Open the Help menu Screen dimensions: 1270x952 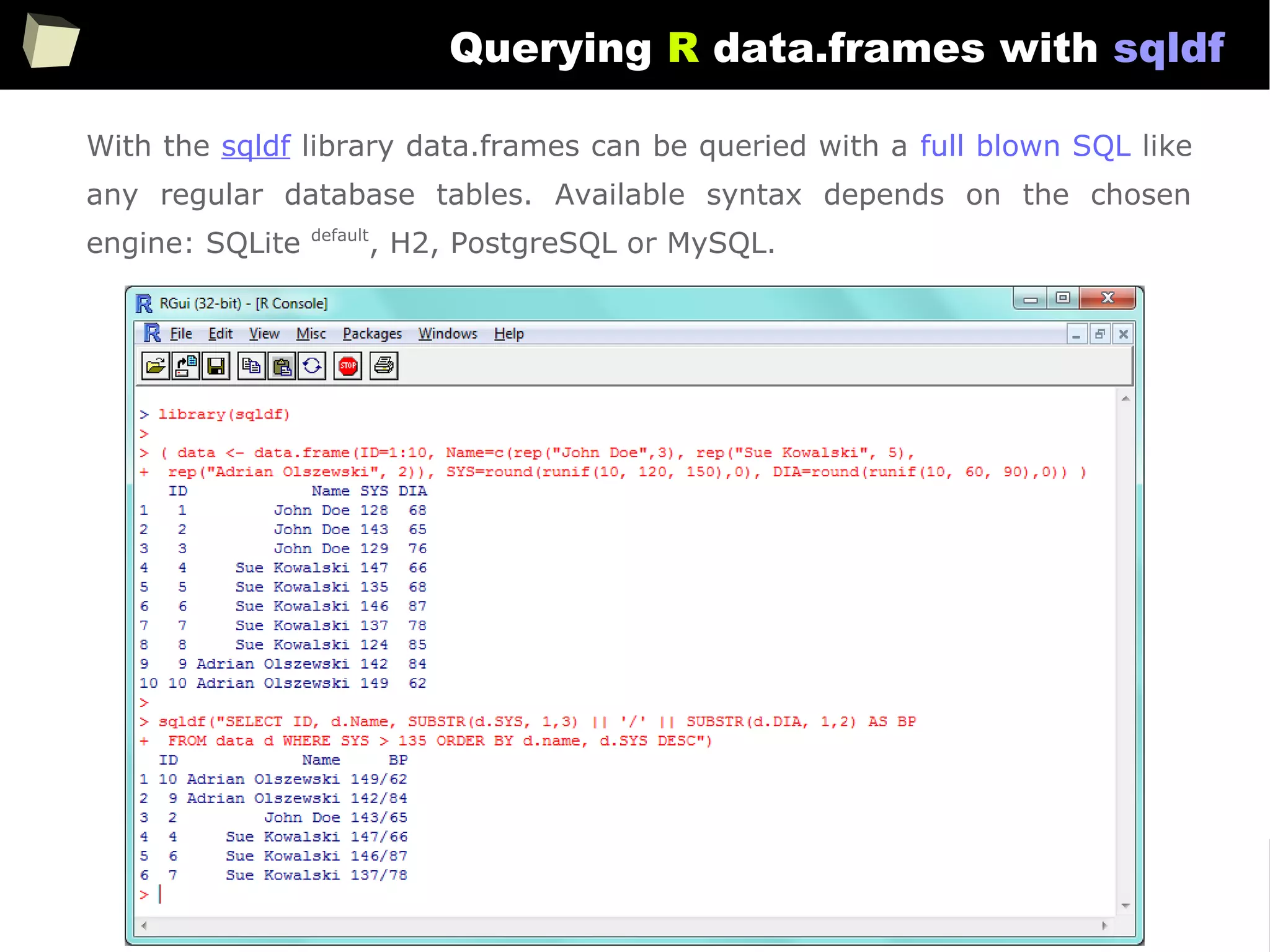tap(509, 334)
